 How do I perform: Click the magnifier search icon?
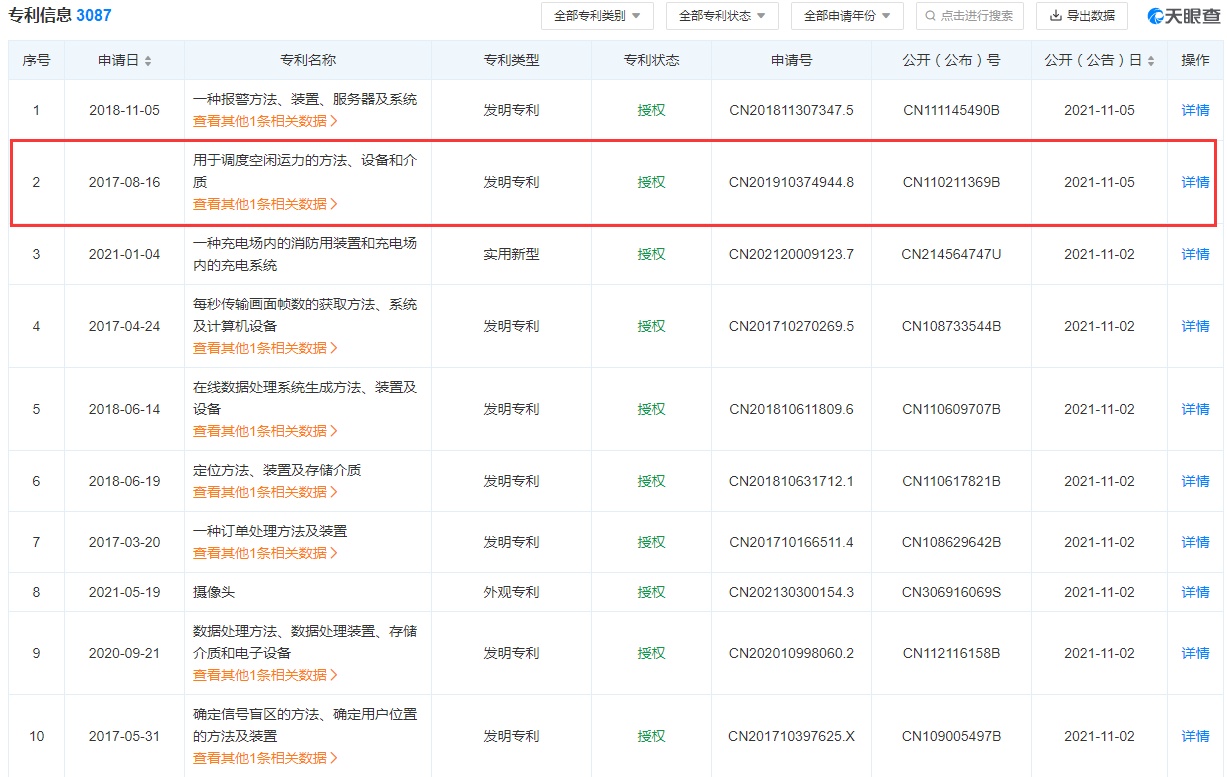click(930, 16)
